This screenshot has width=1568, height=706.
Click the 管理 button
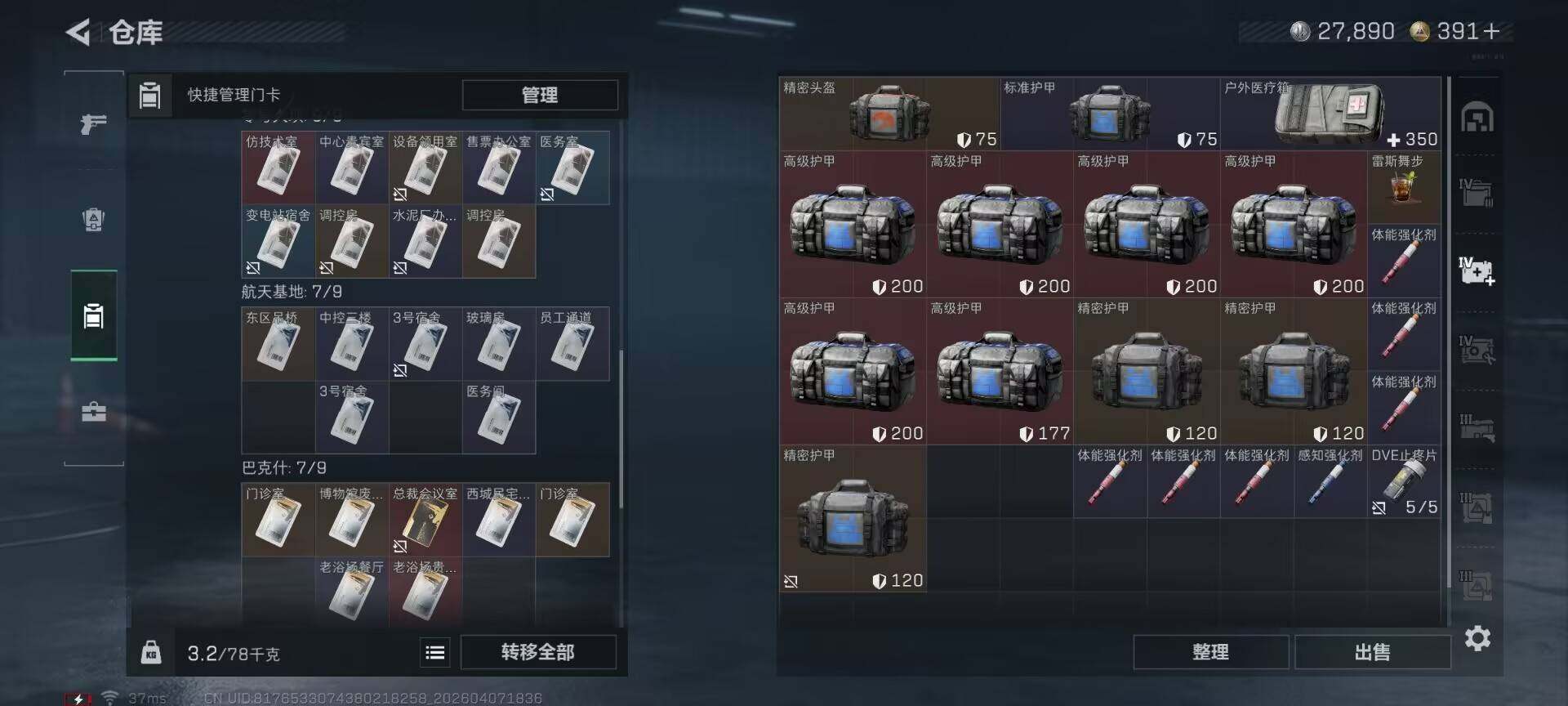pyautogui.click(x=540, y=95)
